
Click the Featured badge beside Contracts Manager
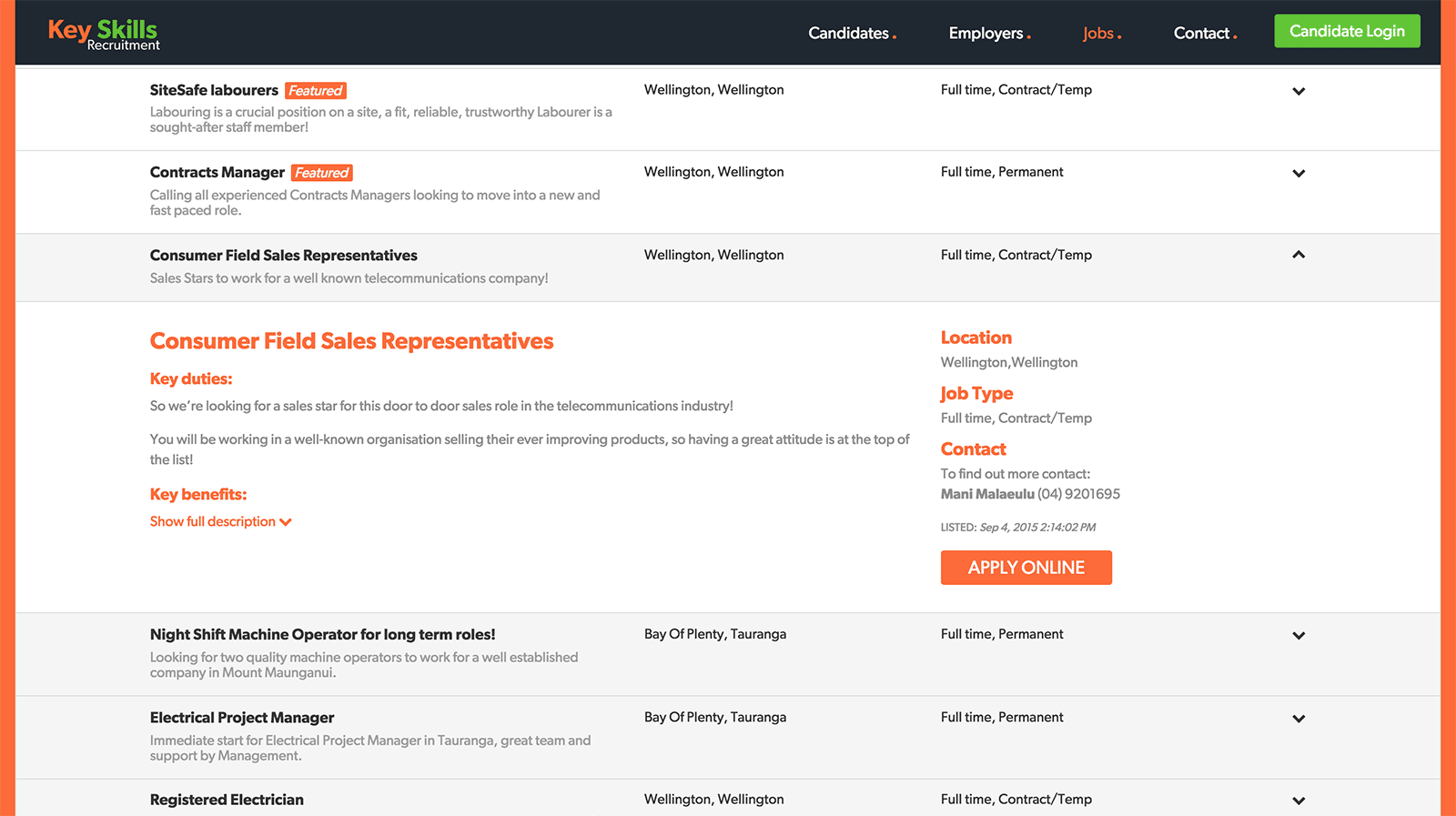coord(322,173)
